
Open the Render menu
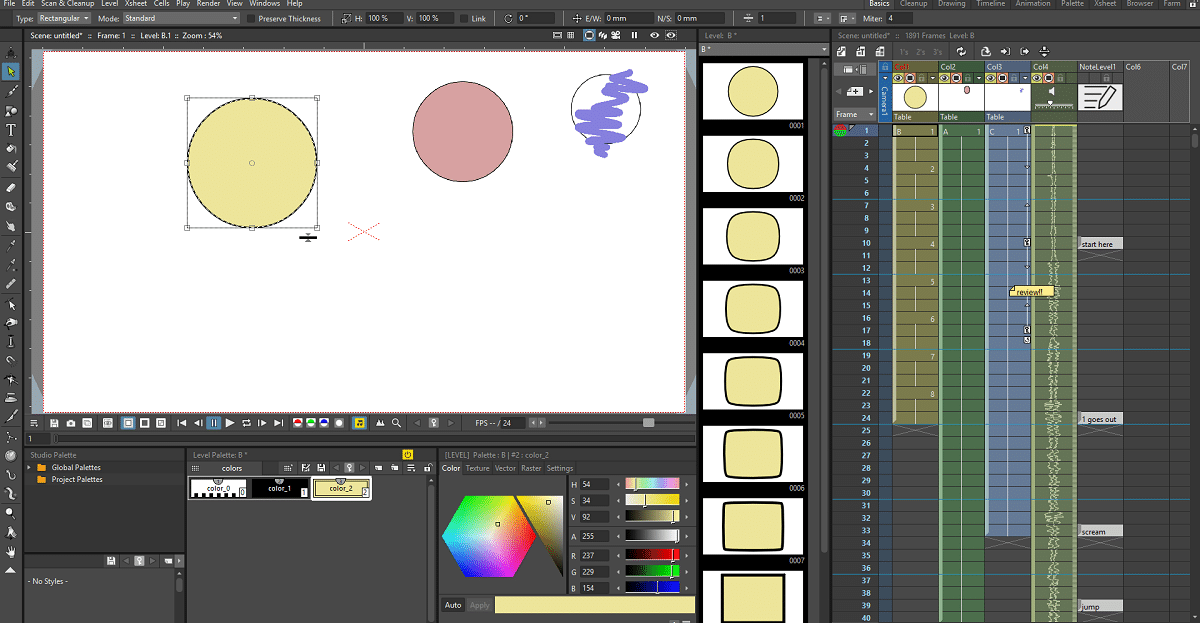(207, 4)
